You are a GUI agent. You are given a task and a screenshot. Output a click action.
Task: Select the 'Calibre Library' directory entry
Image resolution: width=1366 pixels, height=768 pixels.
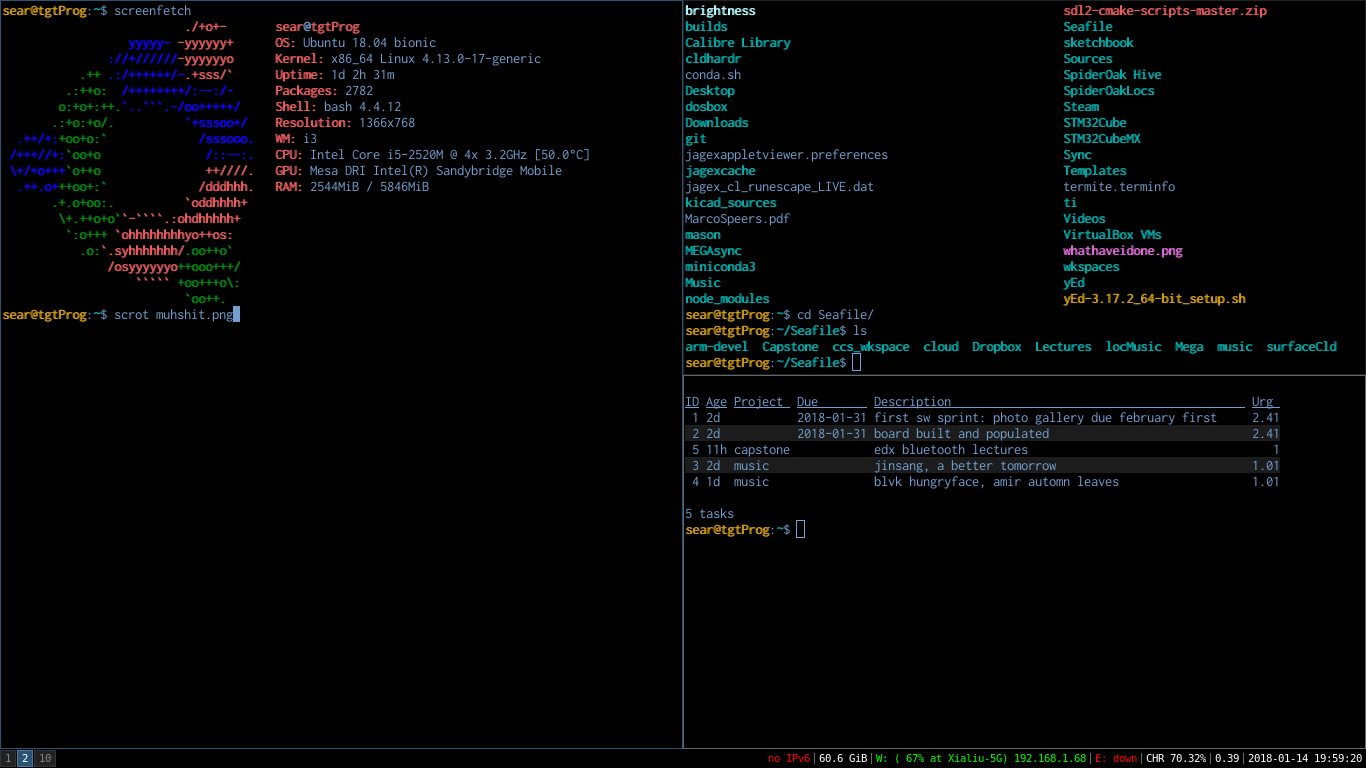coord(738,43)
